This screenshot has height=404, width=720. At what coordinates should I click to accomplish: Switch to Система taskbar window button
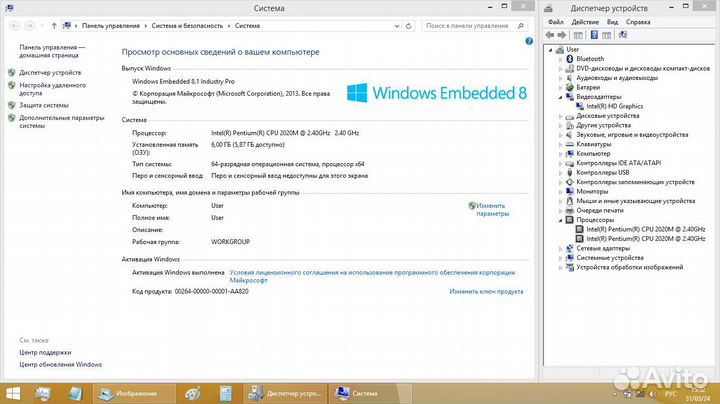[x=370, y=394]
